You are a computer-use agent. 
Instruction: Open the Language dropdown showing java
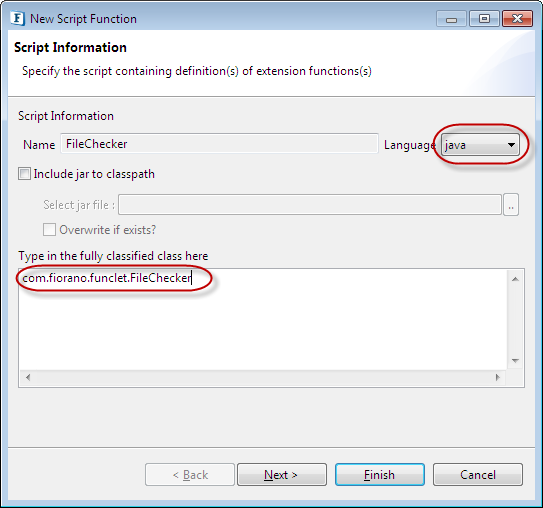480,145
